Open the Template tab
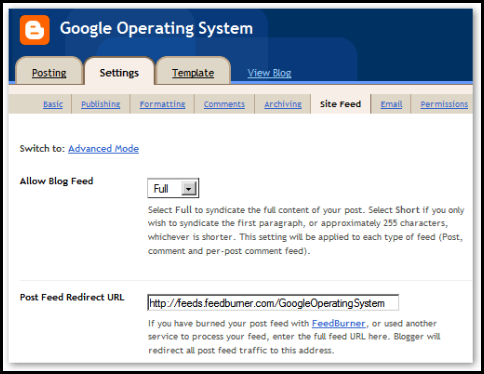The height and width of the screenshot is (374, 484). [x=193, y=72]
